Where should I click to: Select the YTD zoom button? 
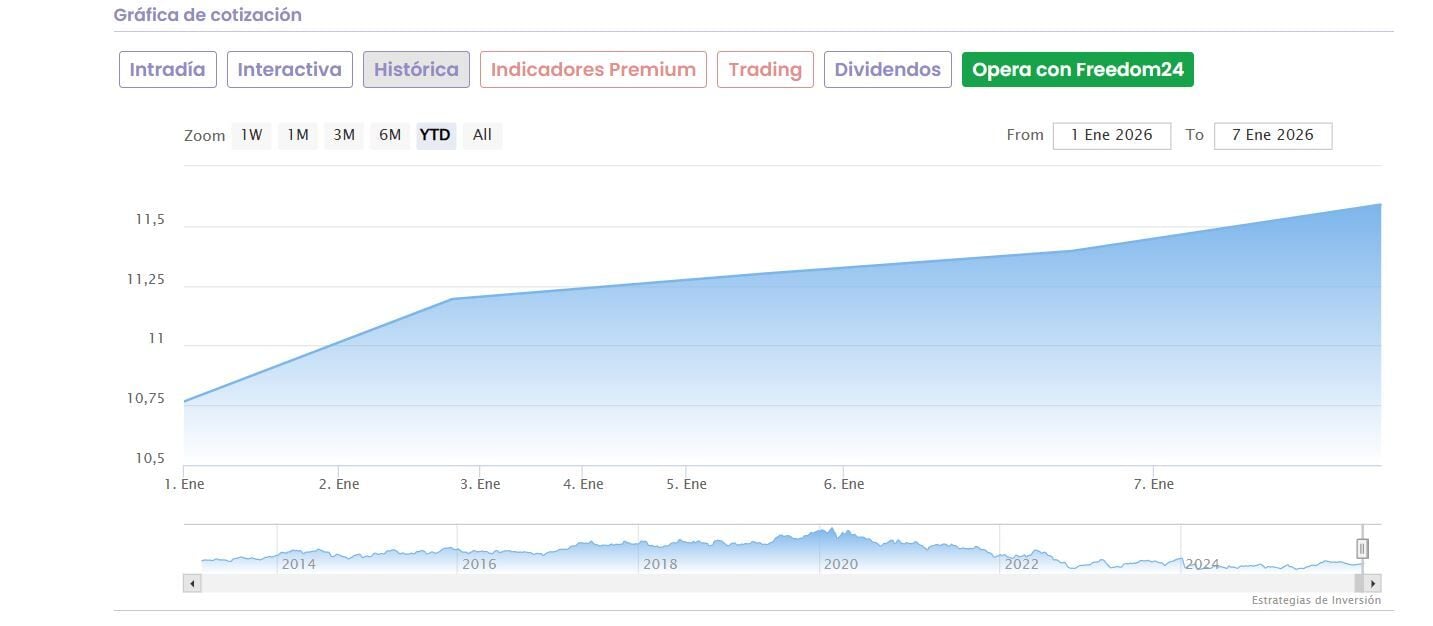point(435,135)
